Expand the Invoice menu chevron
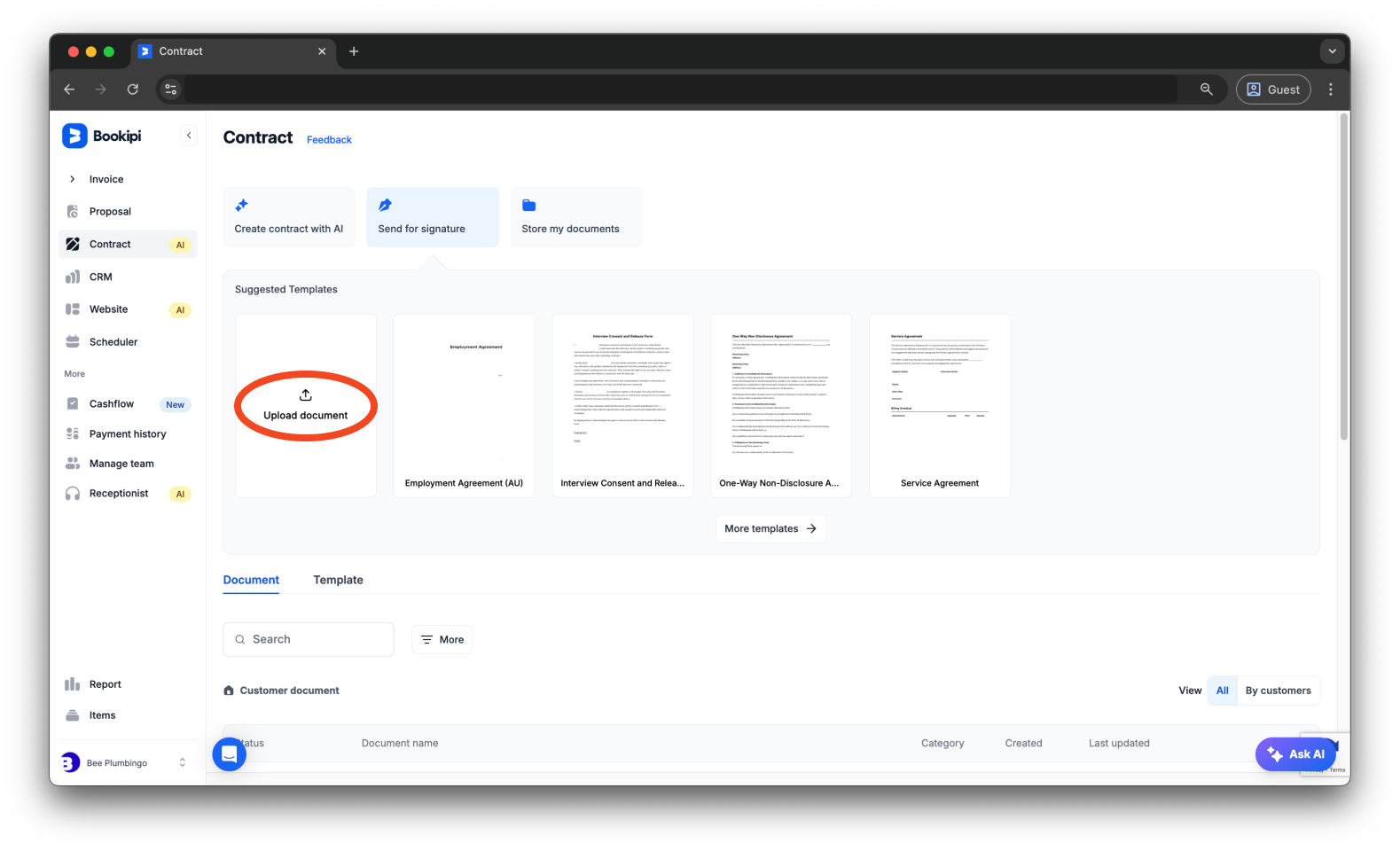 (x=72, y=179)
